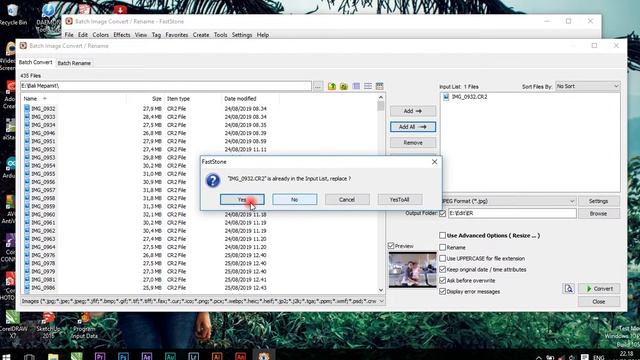Open the image file type filter dropdown

click(202, 301)
